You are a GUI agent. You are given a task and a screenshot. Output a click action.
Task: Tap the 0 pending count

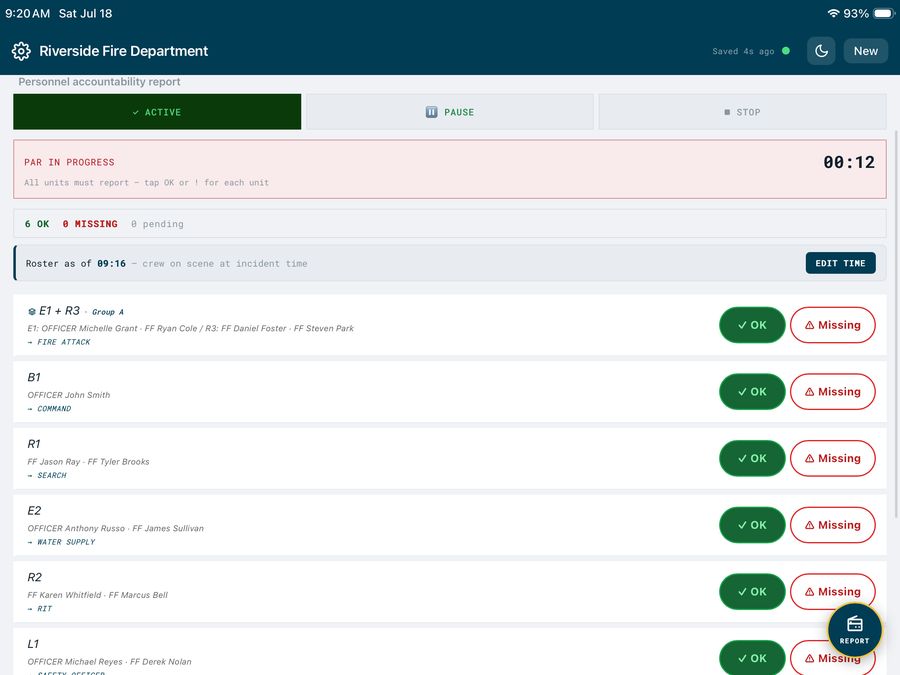tap(157, 224)
